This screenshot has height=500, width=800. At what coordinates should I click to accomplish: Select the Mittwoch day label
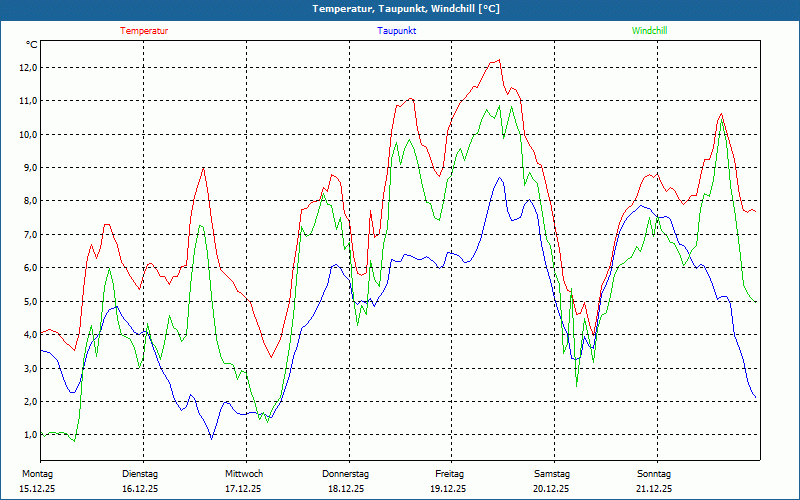point(244,473)
